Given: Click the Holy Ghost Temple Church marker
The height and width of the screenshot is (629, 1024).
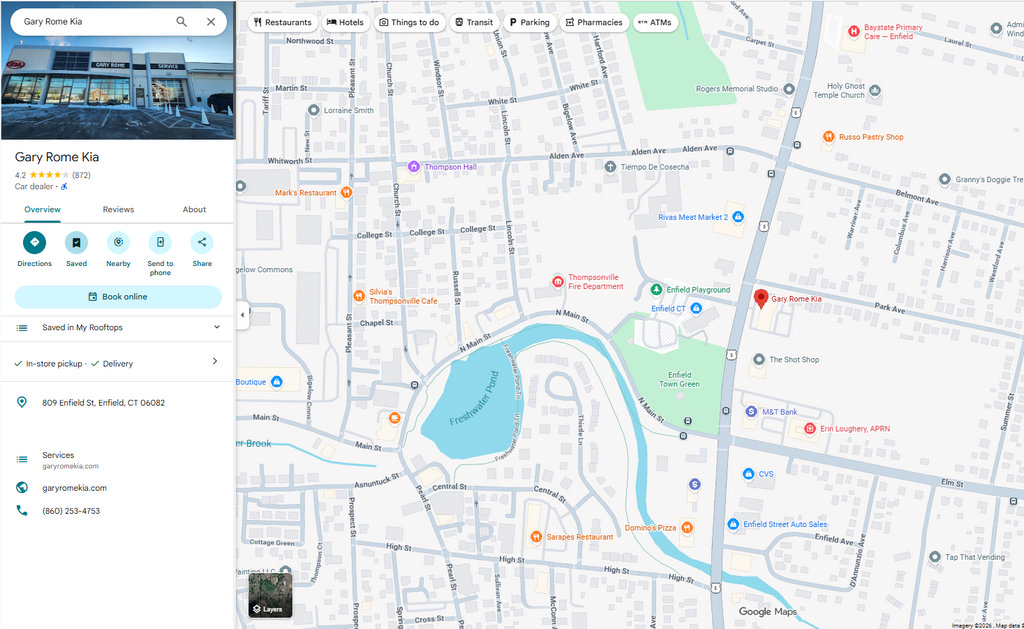Looking at the screenshot, I should [875, 90].
